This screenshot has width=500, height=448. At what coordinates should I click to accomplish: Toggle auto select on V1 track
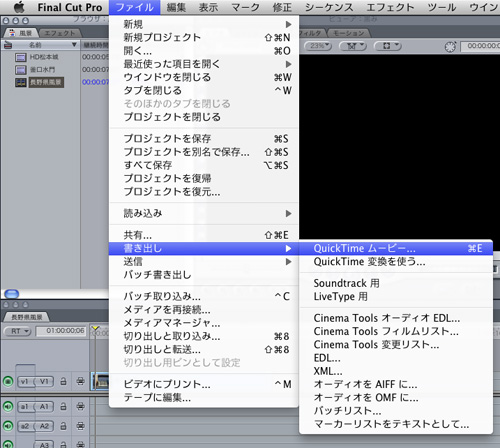tap(80, 381)
